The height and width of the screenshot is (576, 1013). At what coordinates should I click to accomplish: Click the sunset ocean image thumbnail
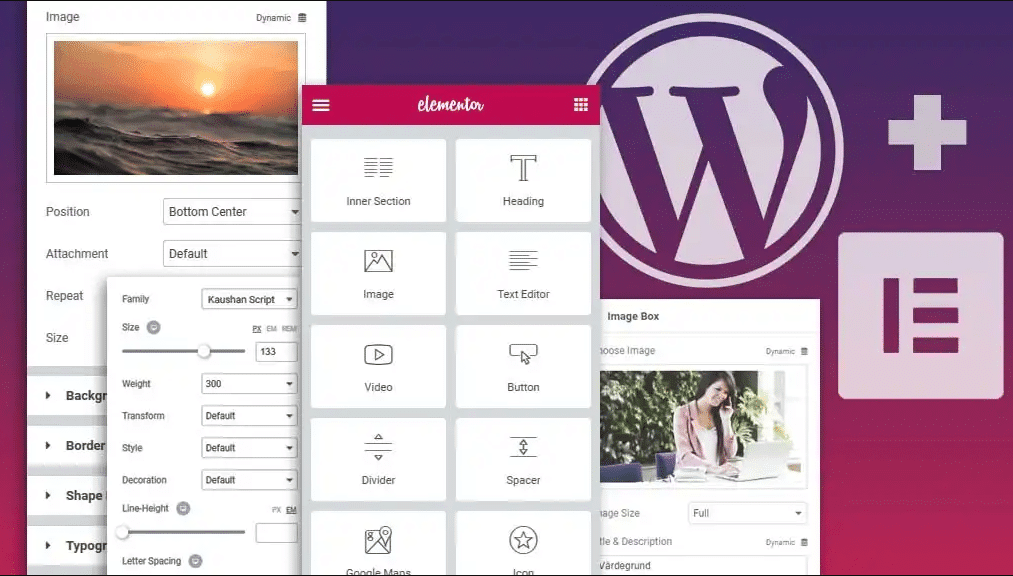(175, 108)
